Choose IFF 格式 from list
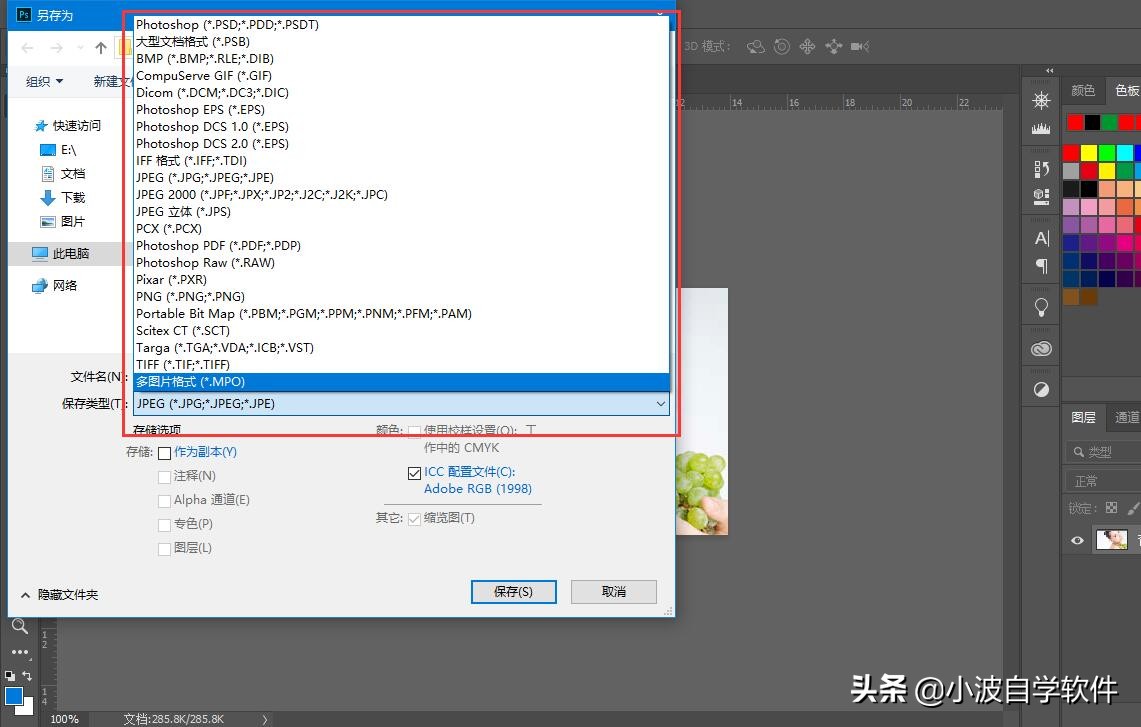 coord(401,160)
